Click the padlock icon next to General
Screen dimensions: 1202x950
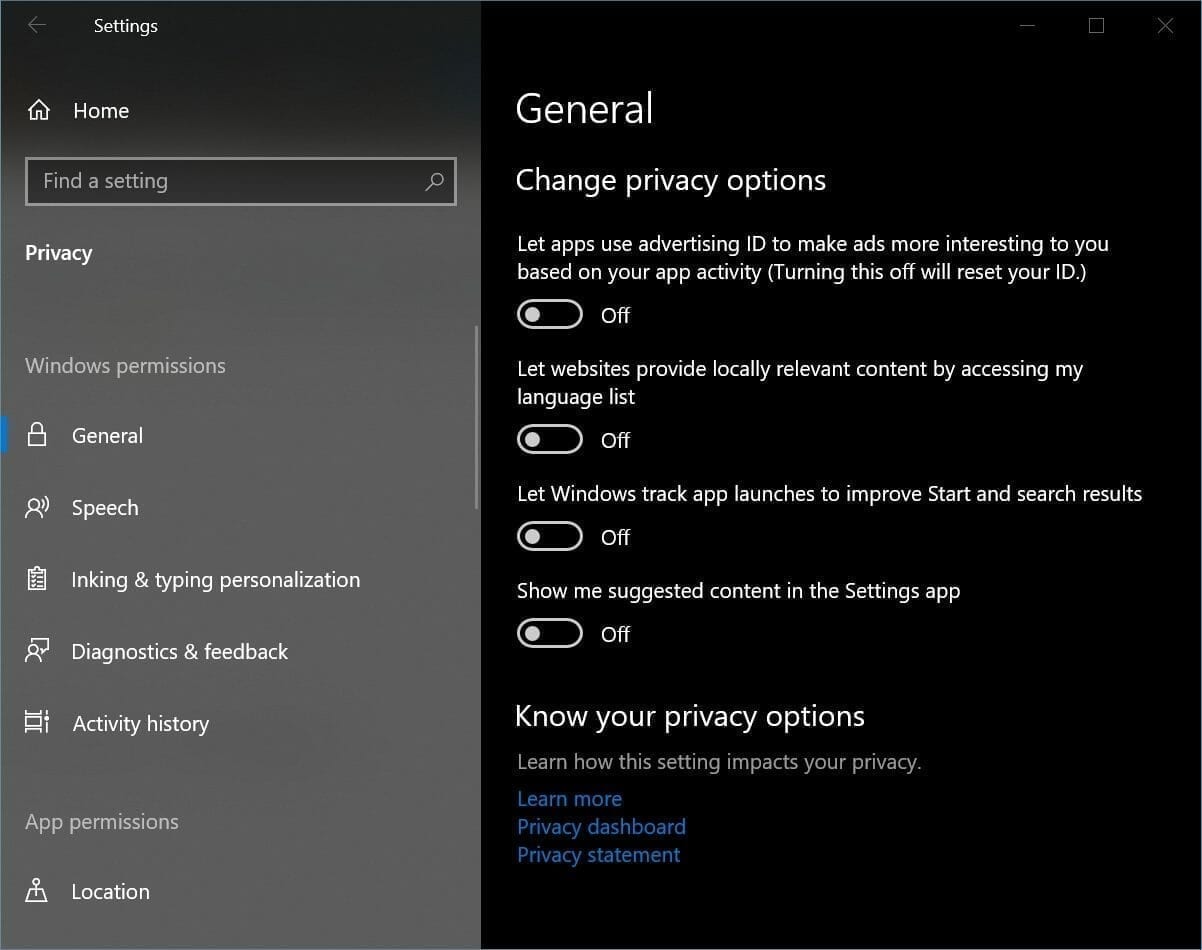[37, 435]
